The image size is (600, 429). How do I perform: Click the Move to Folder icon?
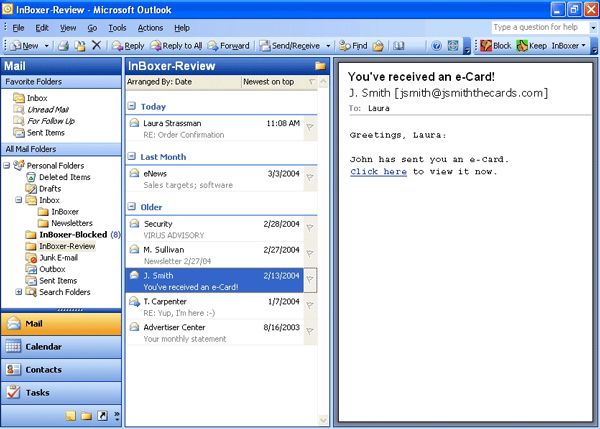pyautogui.click(x=80, y=46)
